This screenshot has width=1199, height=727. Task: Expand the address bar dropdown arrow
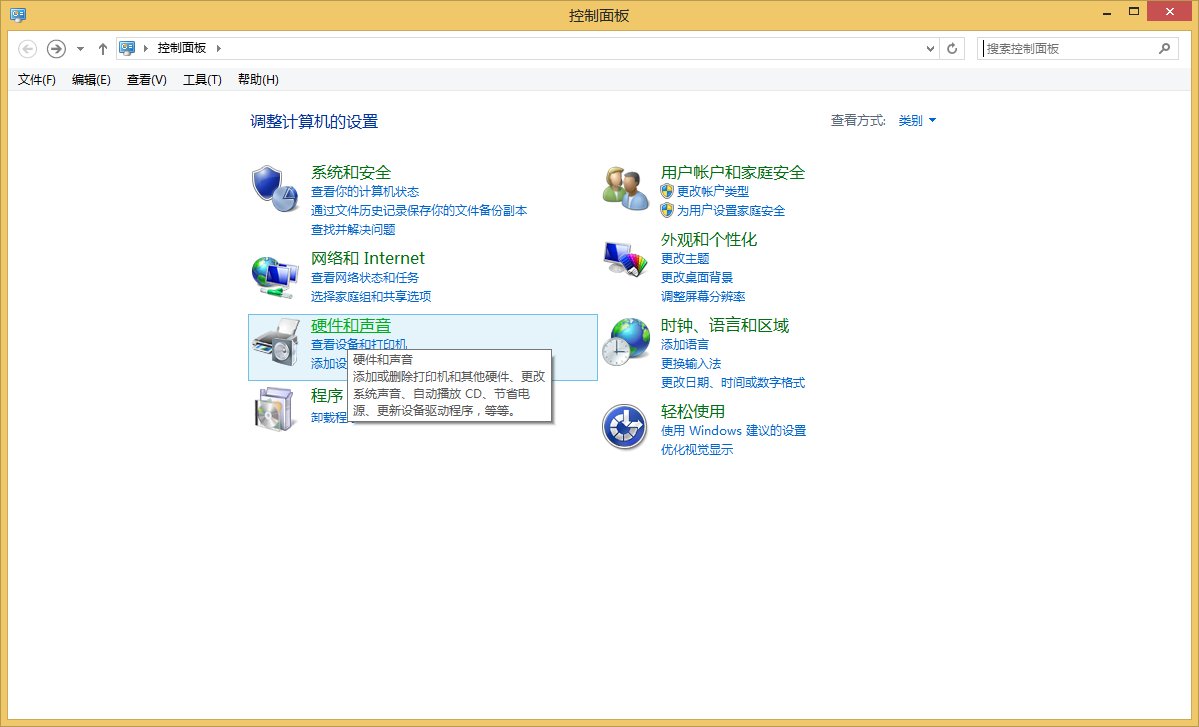click(930, 47)
